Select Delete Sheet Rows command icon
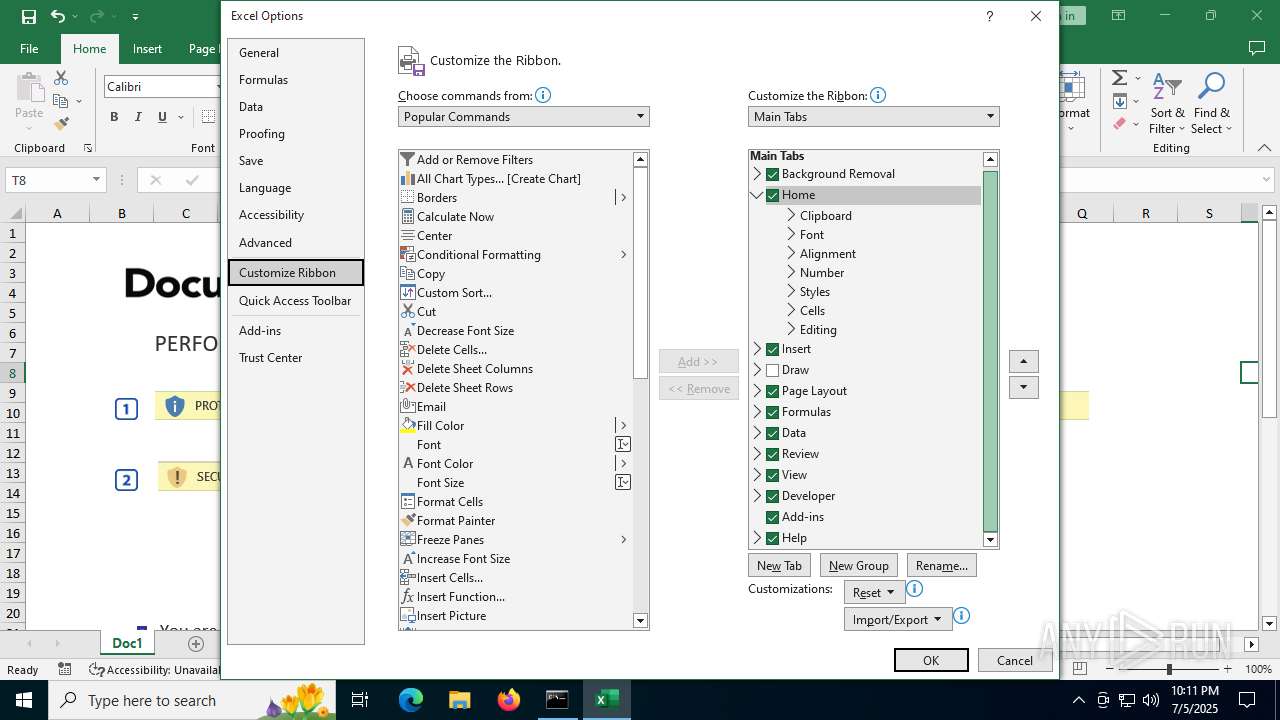The height and width of the screenshot is (720, 1280). pos(407,387)
